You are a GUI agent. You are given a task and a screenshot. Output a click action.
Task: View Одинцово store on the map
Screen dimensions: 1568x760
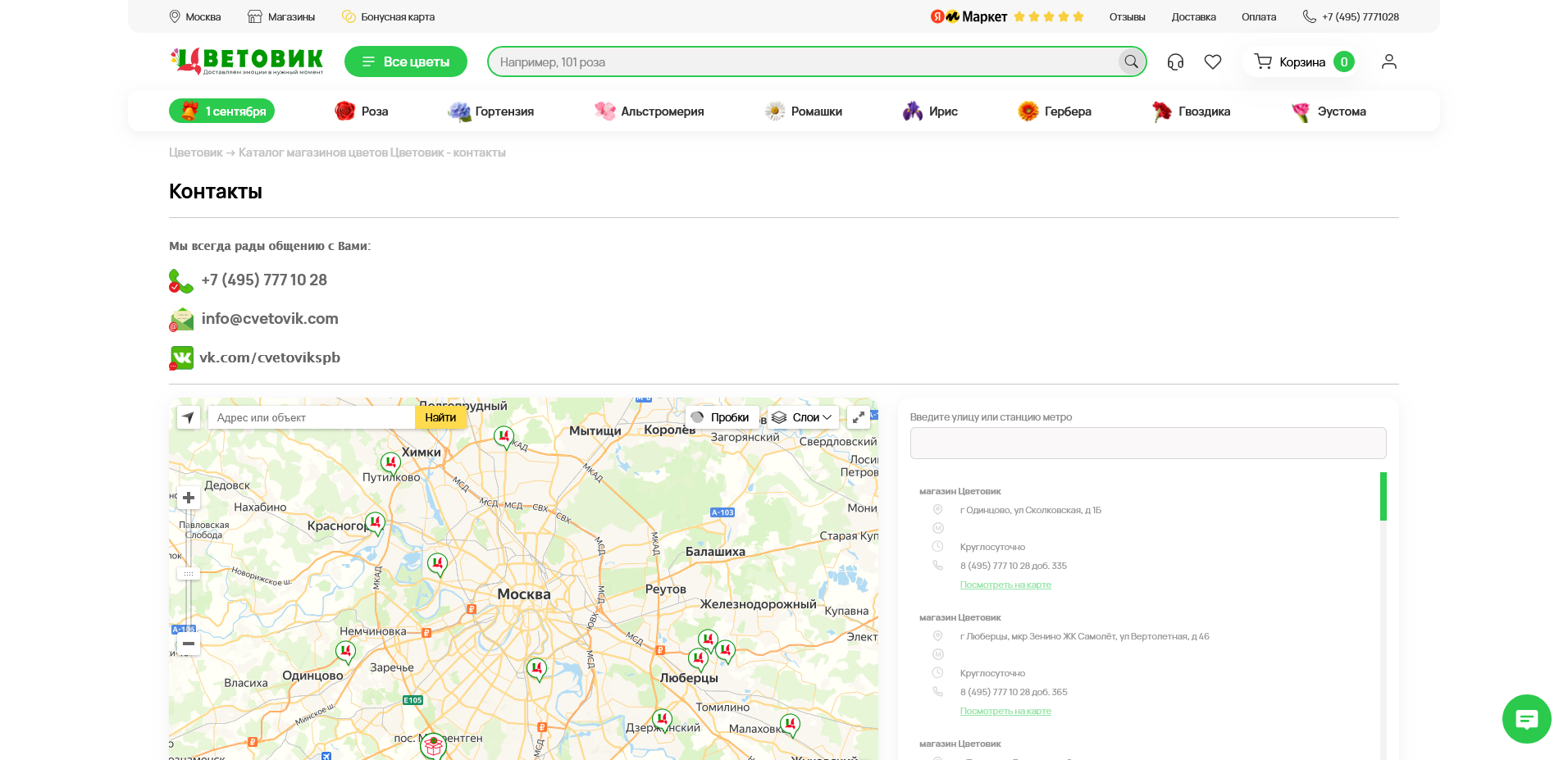[x=1005, y=585]
